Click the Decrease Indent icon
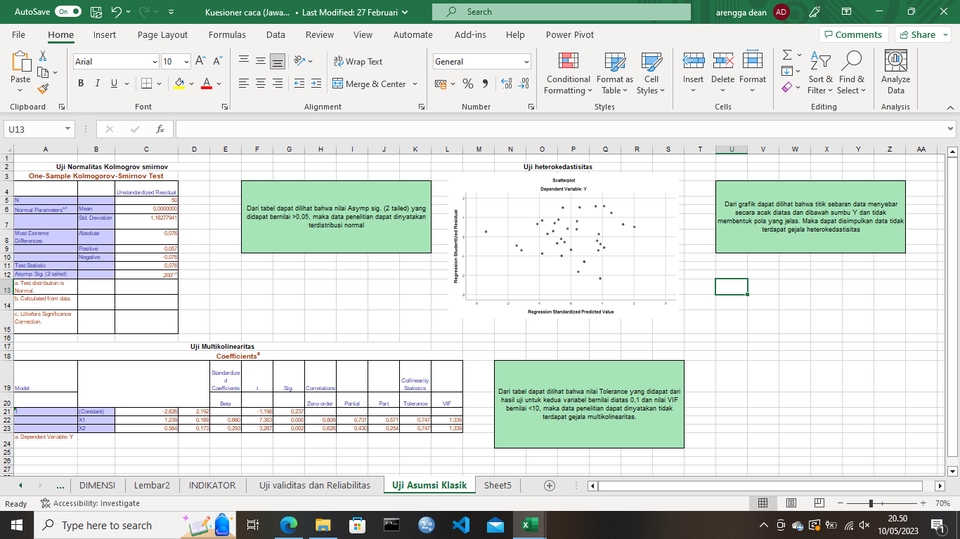Image resolution: width=960 pixels, height=539 pixels. tap(299, 83)
